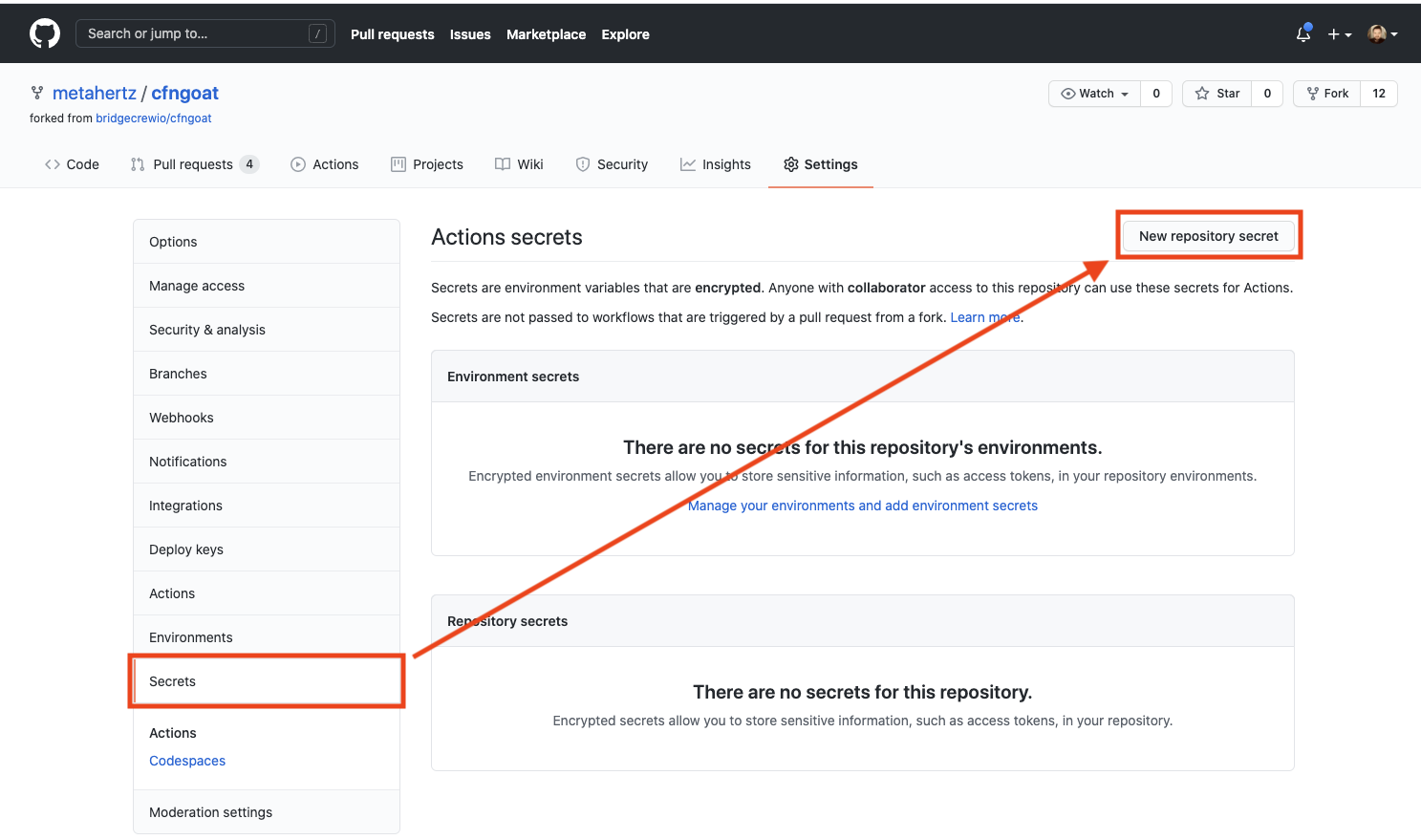
Task: Open Actions settings above Environments
Action: [x=267, y=593]
